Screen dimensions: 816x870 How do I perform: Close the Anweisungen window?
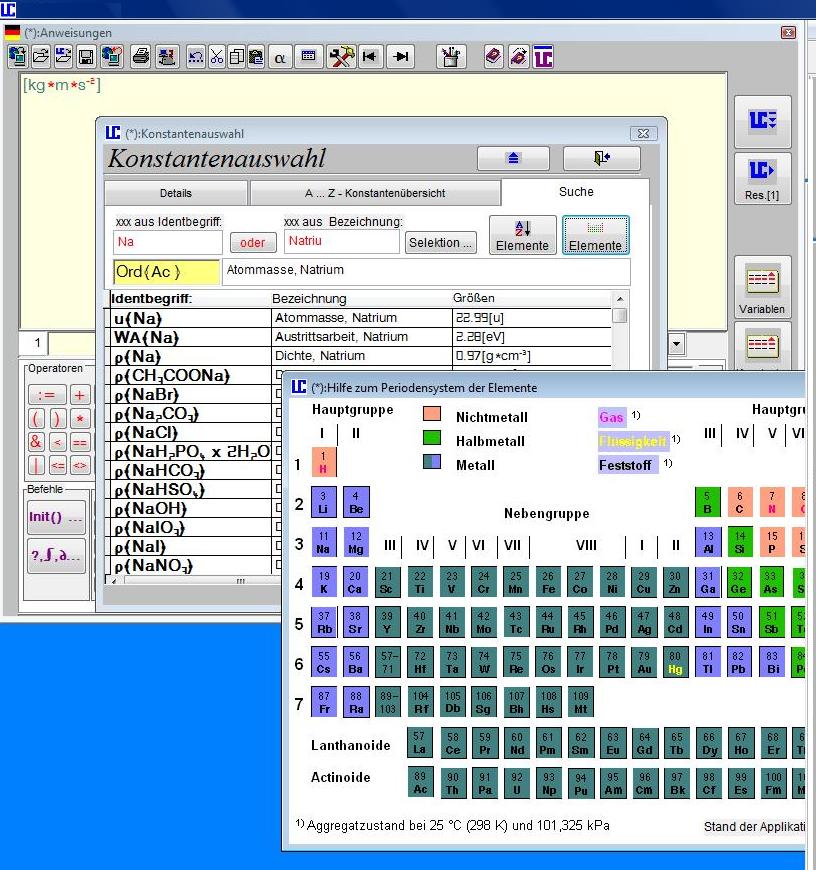[x=788, y=33]
